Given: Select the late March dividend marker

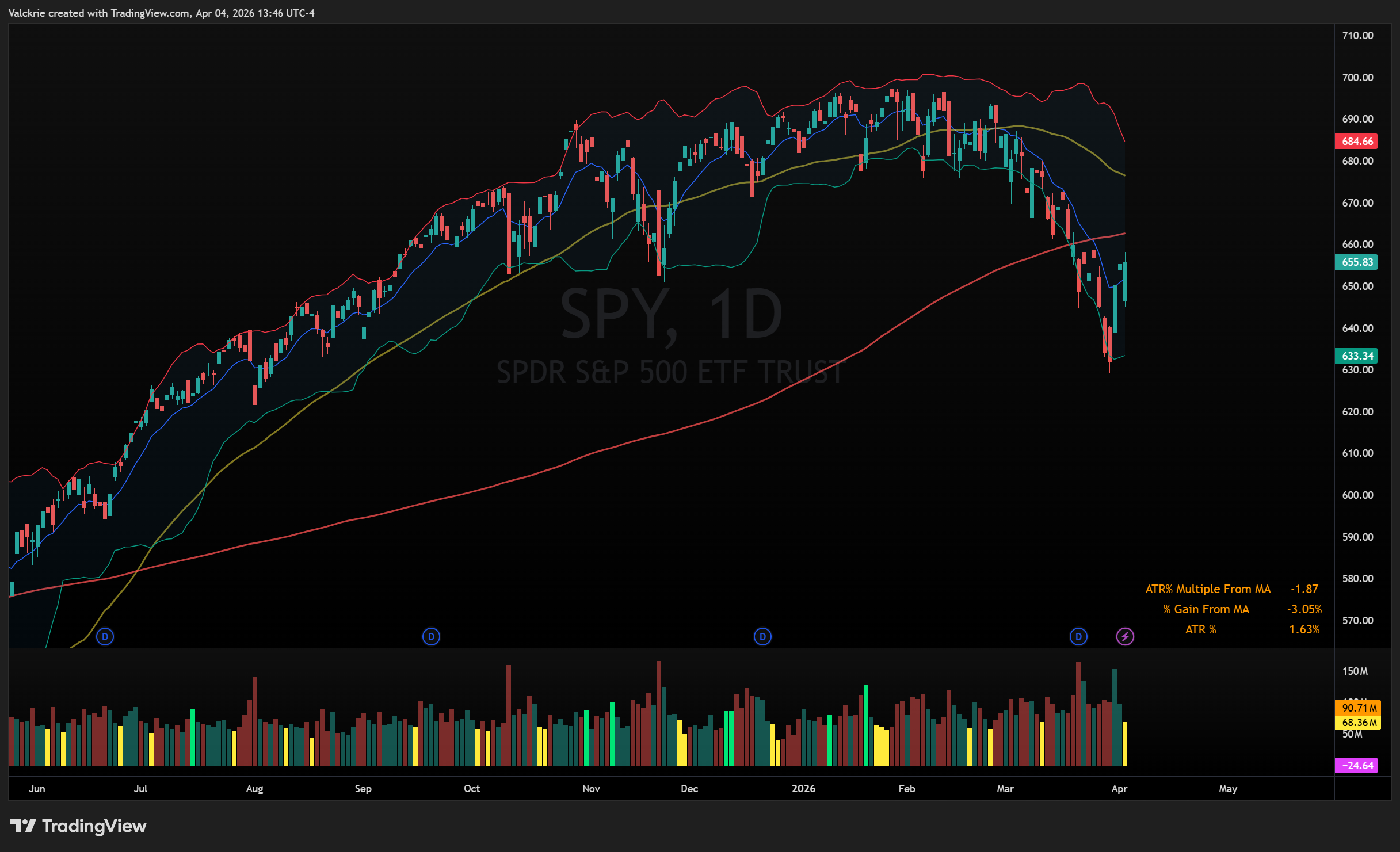Looking at the screenshot, I should [1078, 637].
